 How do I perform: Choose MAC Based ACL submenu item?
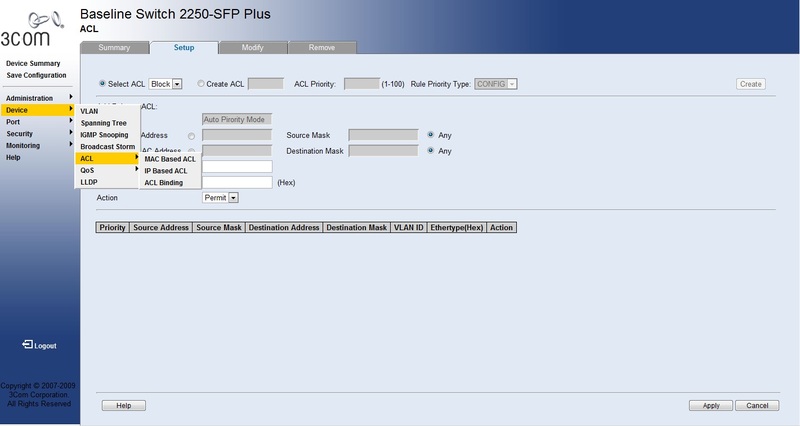click(x=170, y=159)
